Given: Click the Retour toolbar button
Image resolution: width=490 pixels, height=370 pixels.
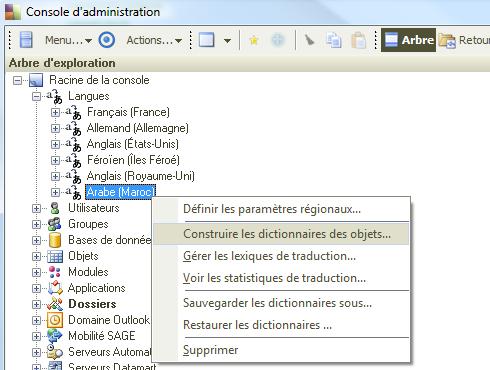Looking at the screenshot, I should (464, 40).
